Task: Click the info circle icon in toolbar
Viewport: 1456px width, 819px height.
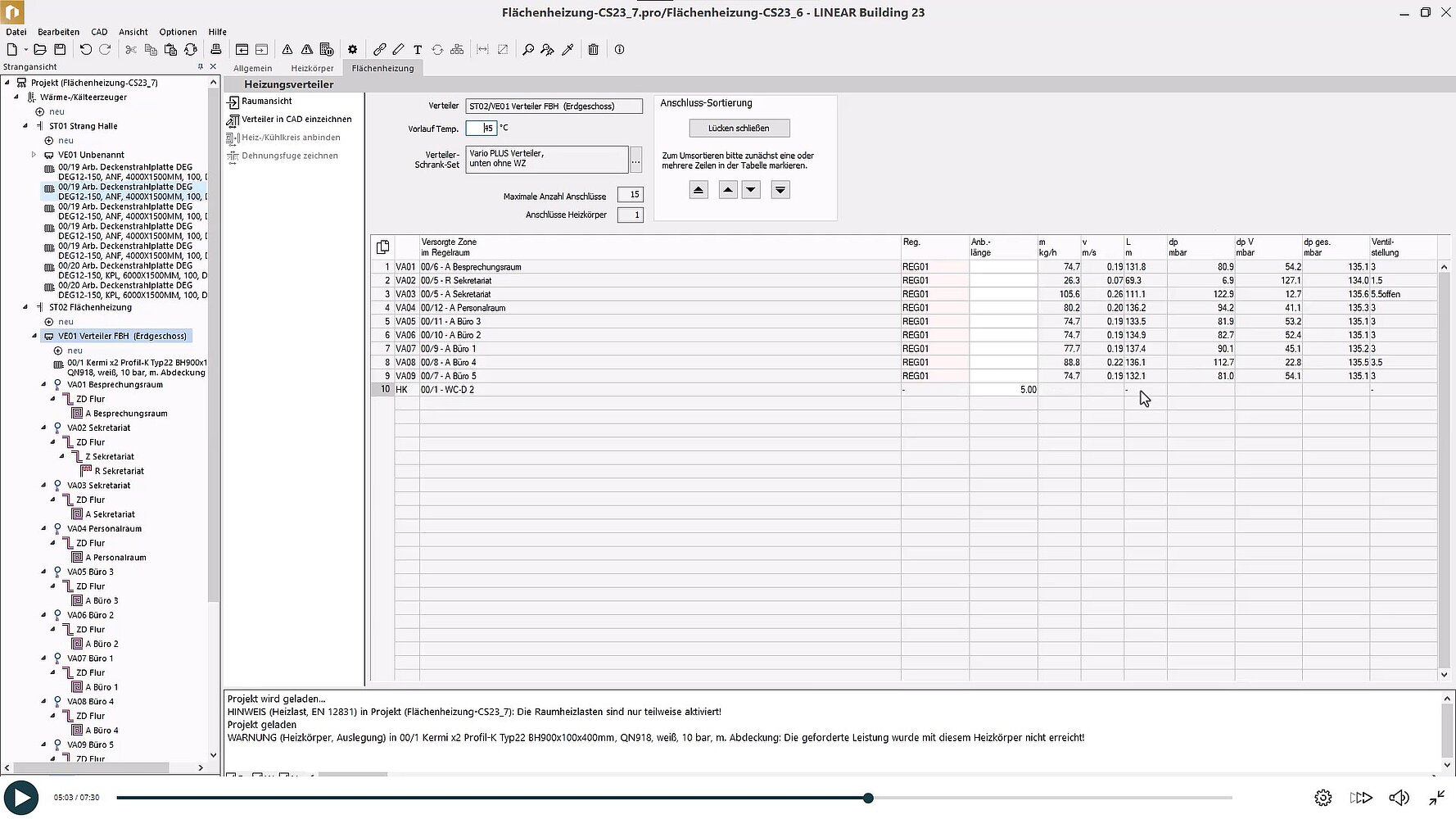Action: pos(619,50)
